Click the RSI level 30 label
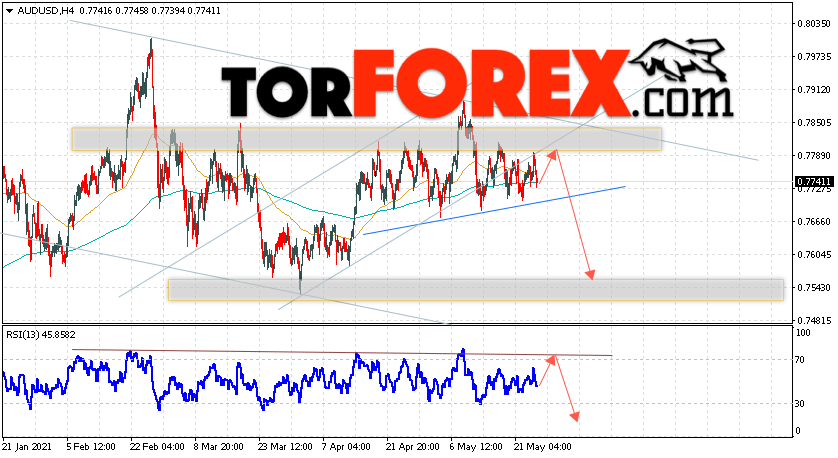Screen dimensions: 838x458 point(800,404)
